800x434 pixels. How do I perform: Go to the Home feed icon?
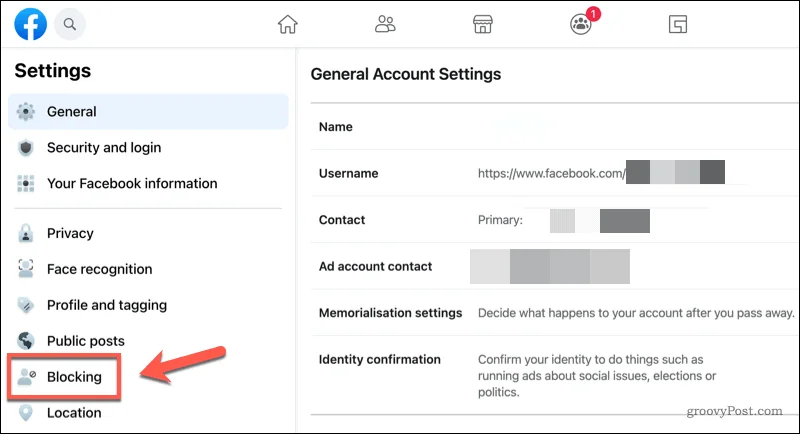(287, 24)
